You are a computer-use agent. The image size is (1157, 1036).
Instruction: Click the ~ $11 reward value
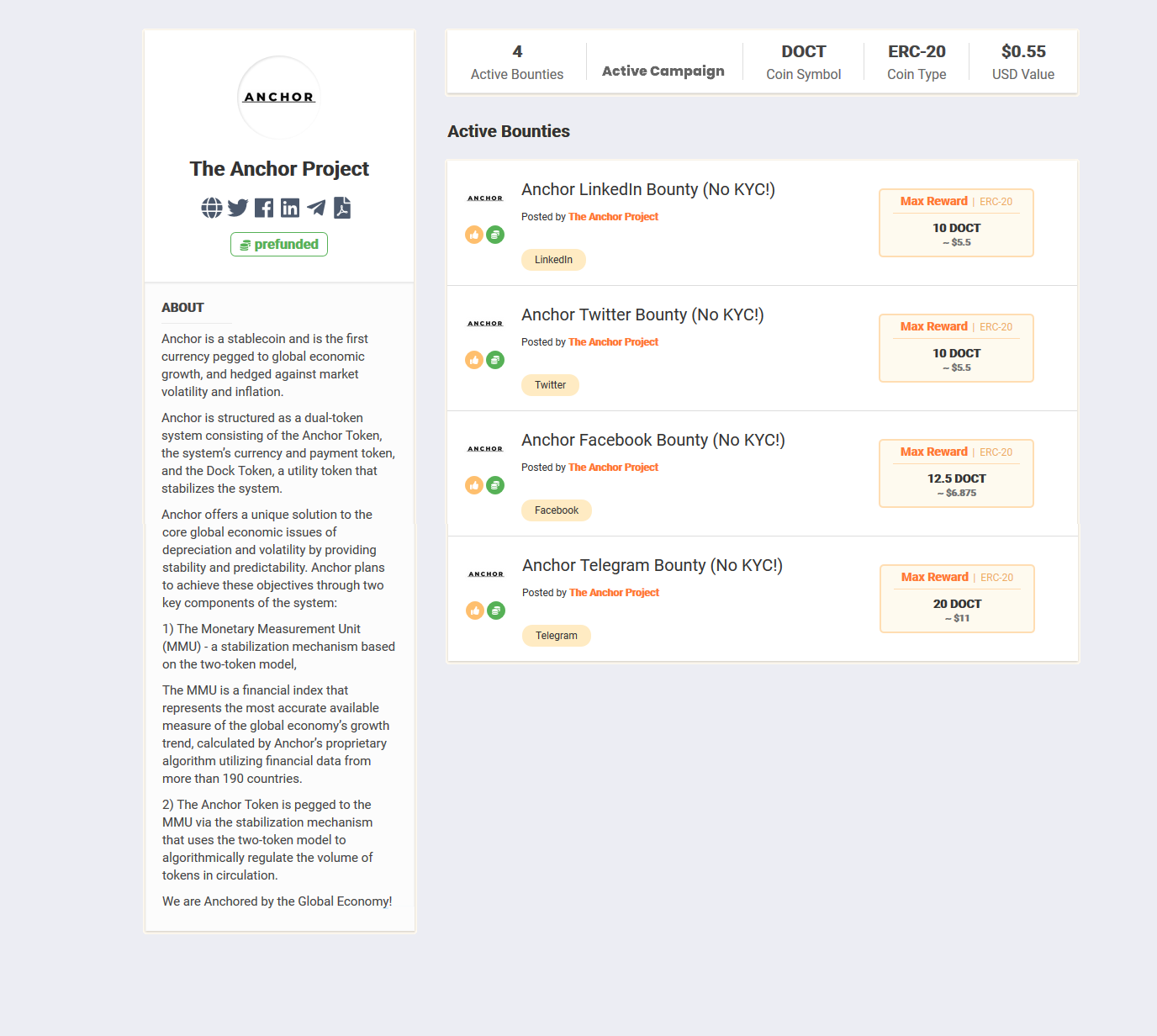point(957,618)
